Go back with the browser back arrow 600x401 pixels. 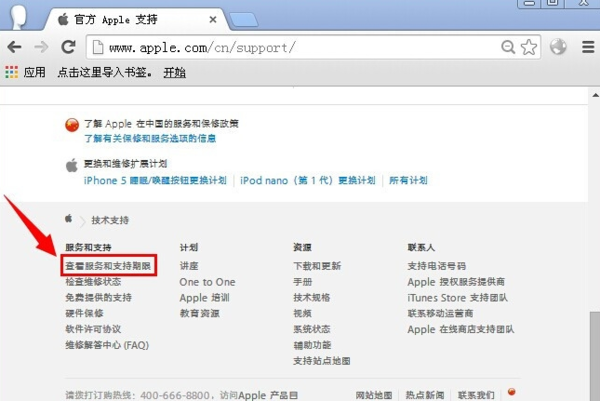15,47
